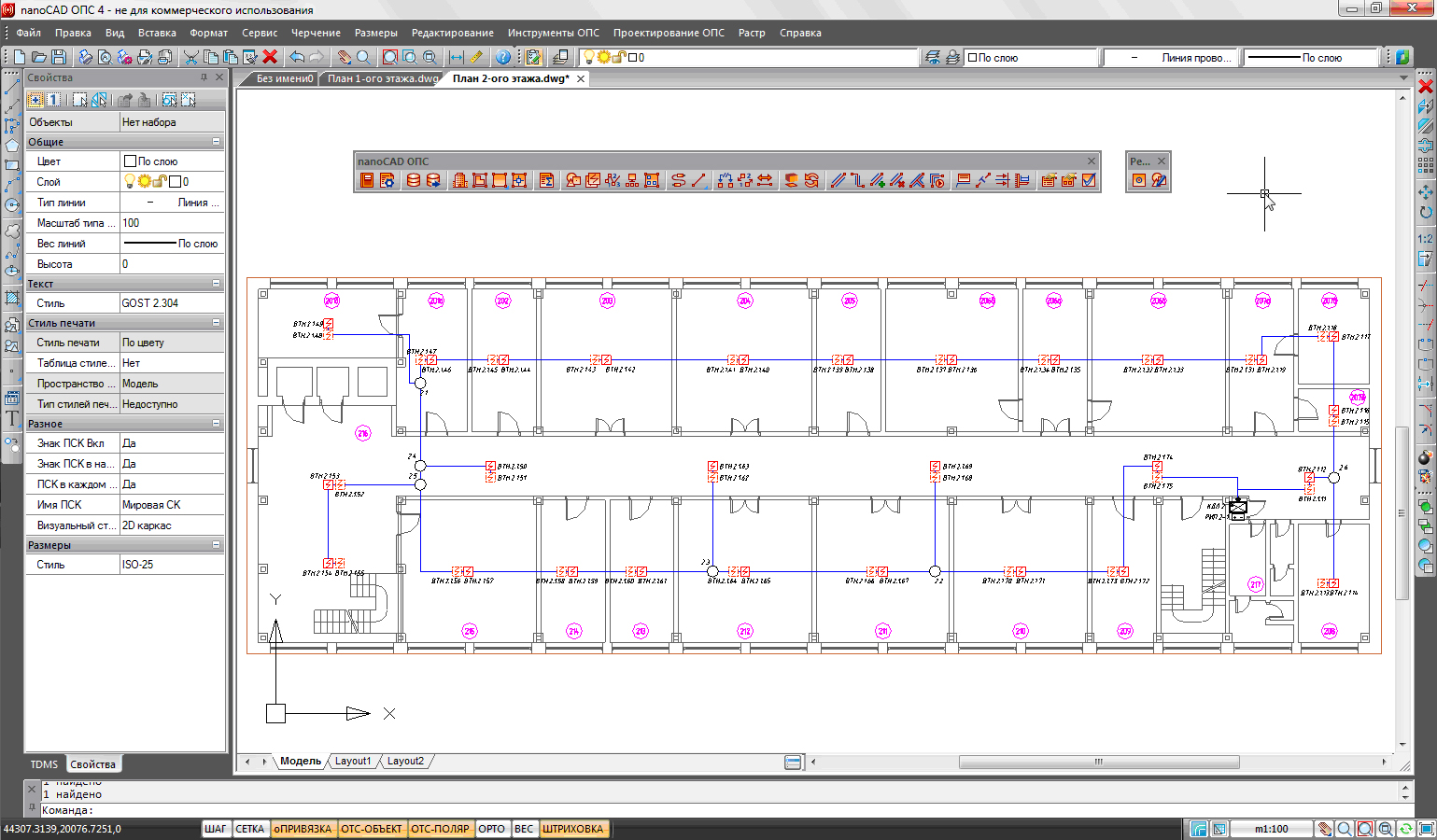The height and width of the screenshot is (840, 1437).
Task: Click the delete trace red cross icon
Action: click(x=897, y=180)
